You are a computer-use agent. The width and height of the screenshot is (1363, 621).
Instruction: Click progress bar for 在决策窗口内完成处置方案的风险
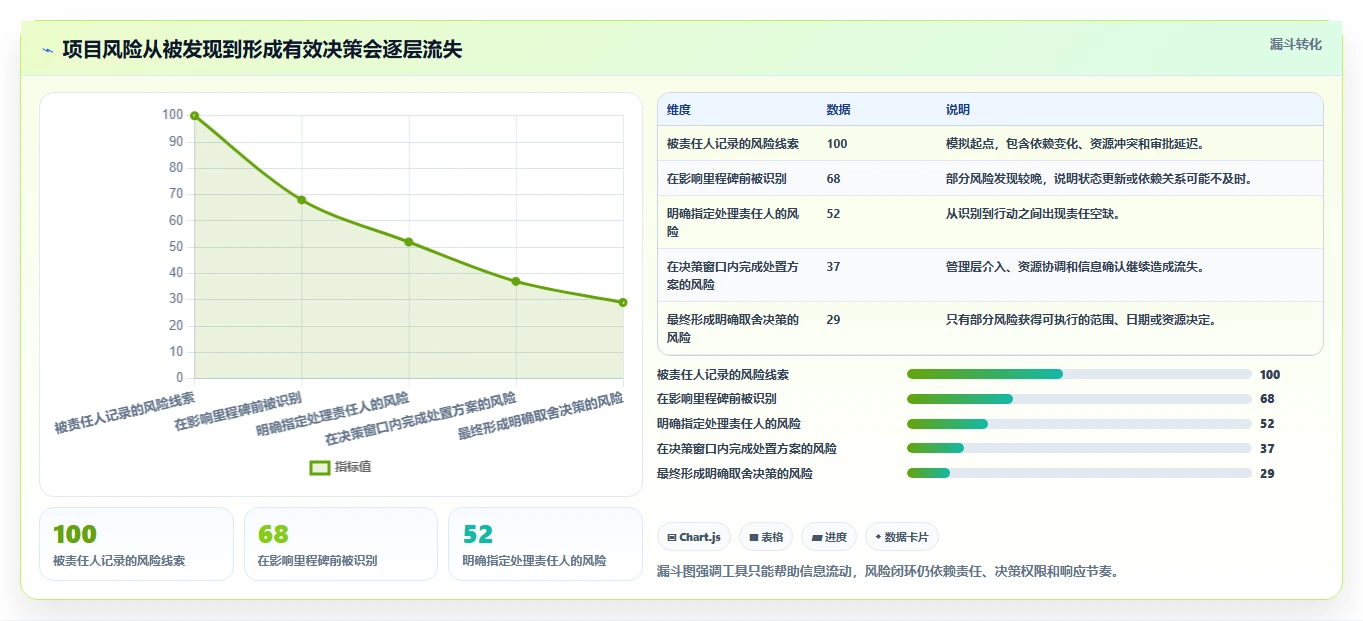click(x=1079, y=449)
